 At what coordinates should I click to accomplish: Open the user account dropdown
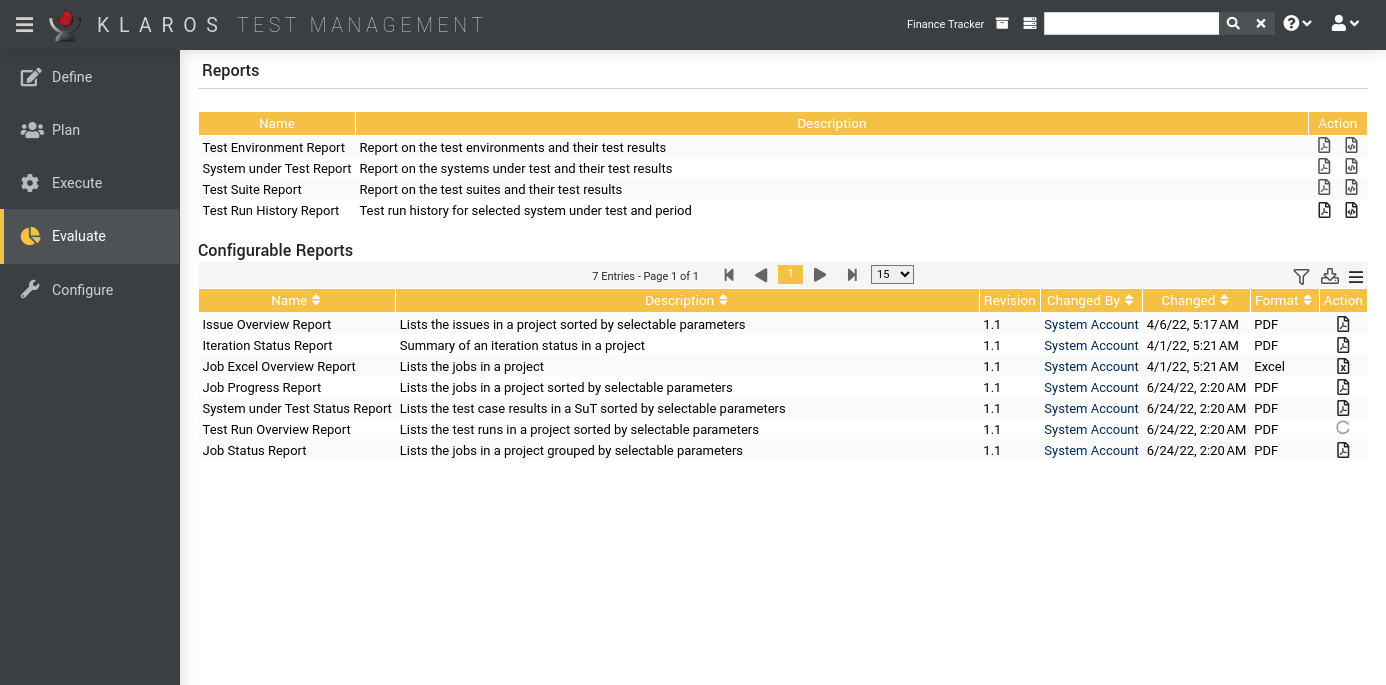click(x=1345, y=22)
